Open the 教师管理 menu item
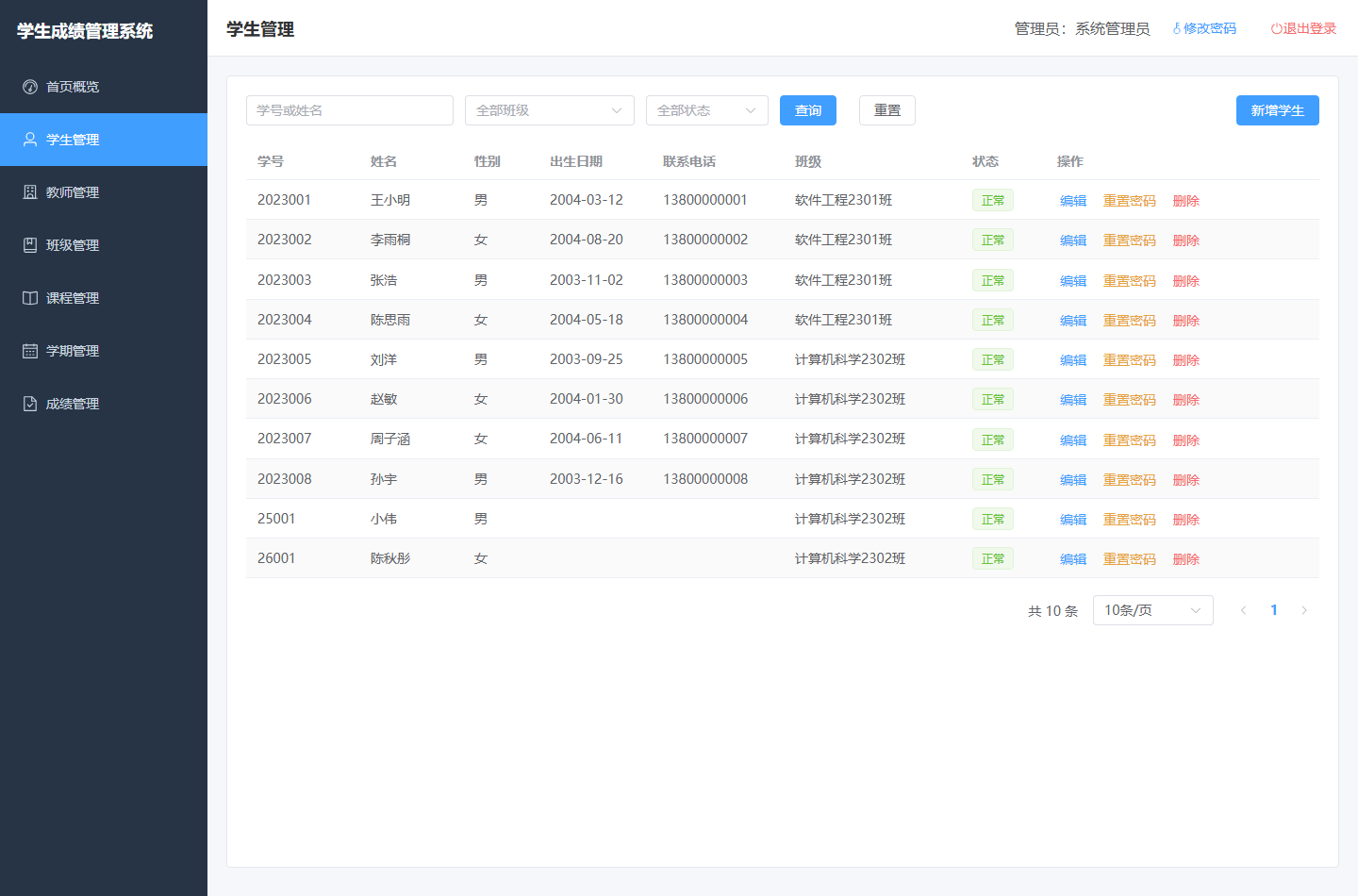The image size is (1358, 896). pos(104,192)
